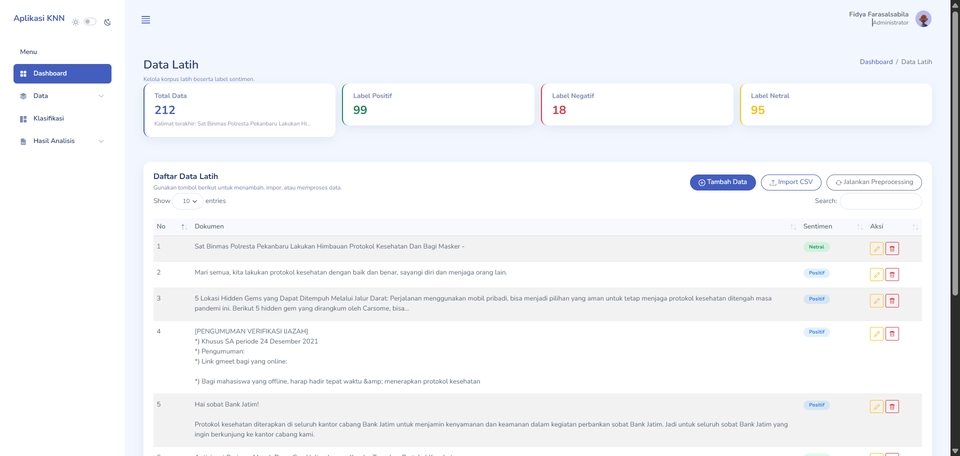Click the red trash icon for row 1
Image resolution: width=960 pixels, height=456 pixels.
coord(892,249)
